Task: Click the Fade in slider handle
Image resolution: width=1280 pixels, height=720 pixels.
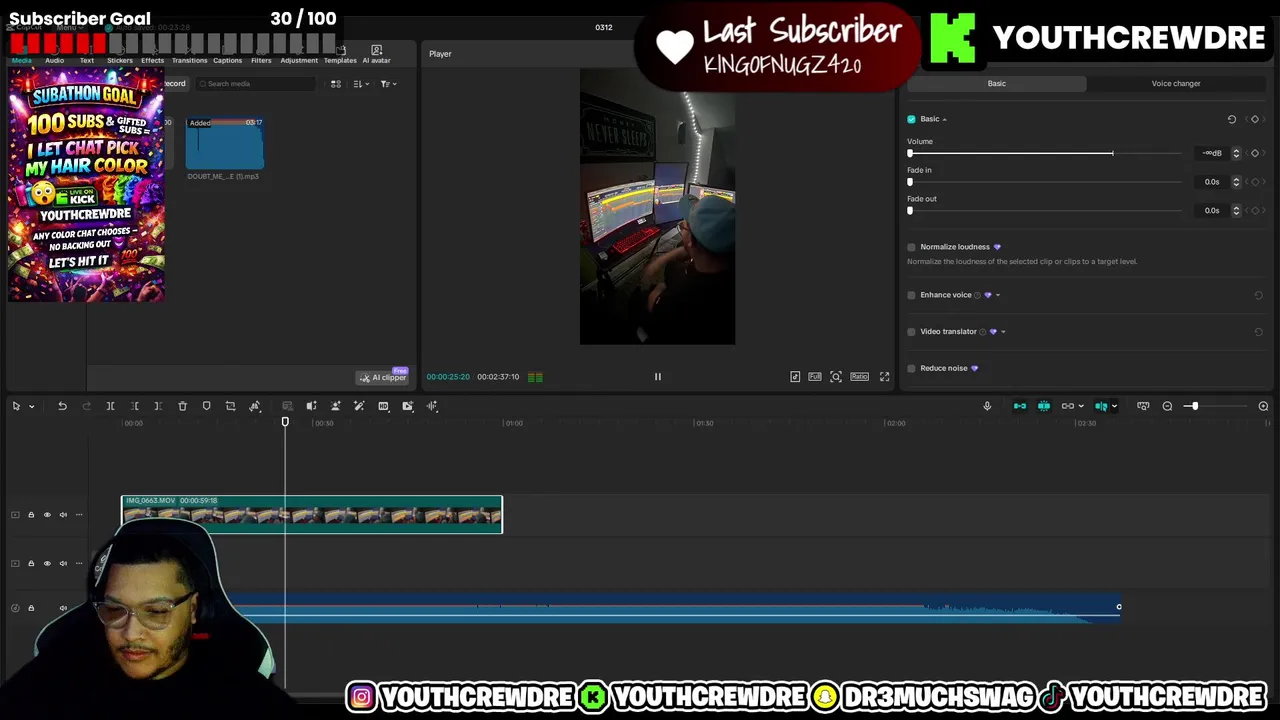Action: (x=910, y=182)
